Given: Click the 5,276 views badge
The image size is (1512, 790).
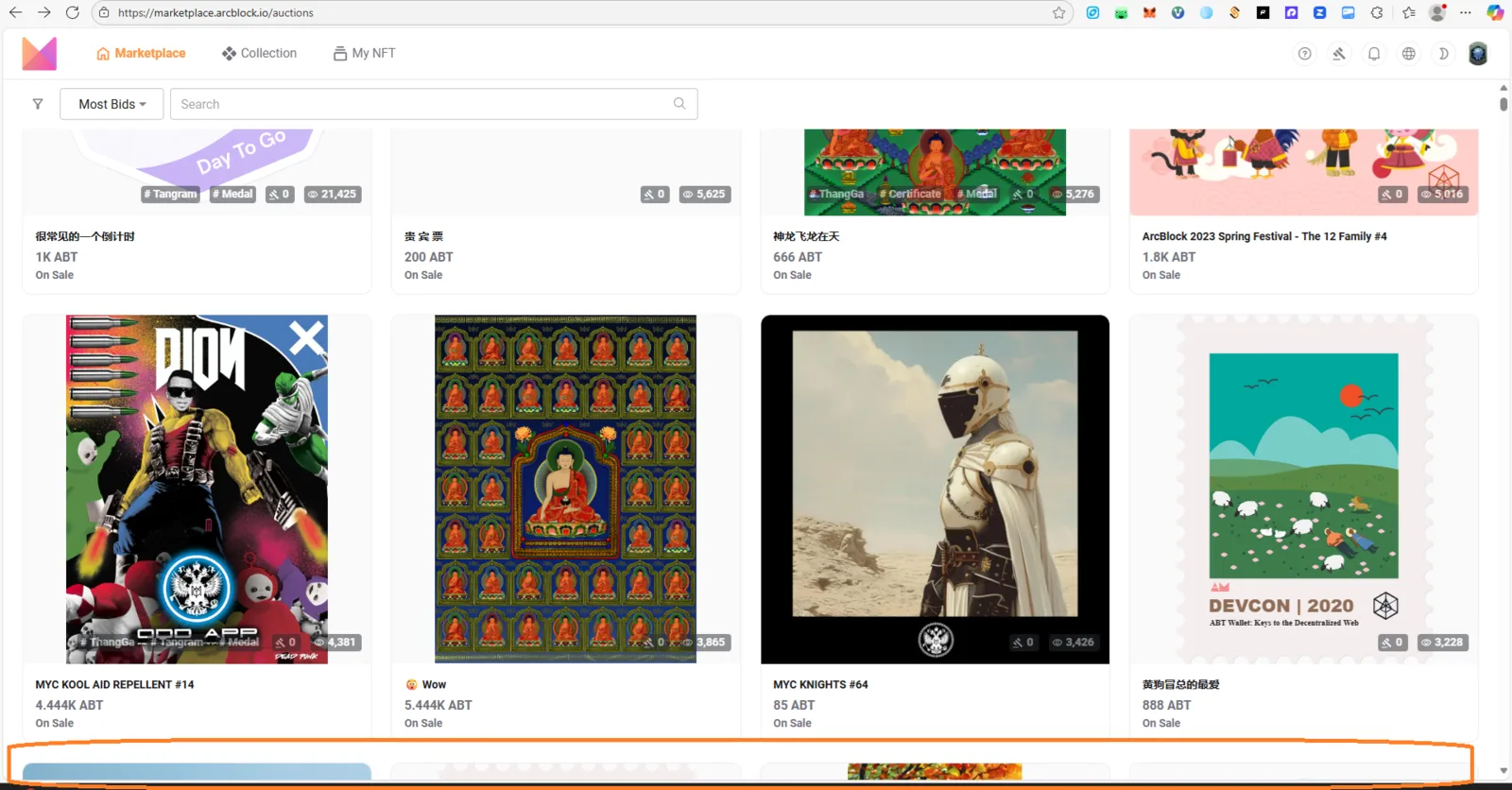Looking at the screenshot, I should 1073,194.
